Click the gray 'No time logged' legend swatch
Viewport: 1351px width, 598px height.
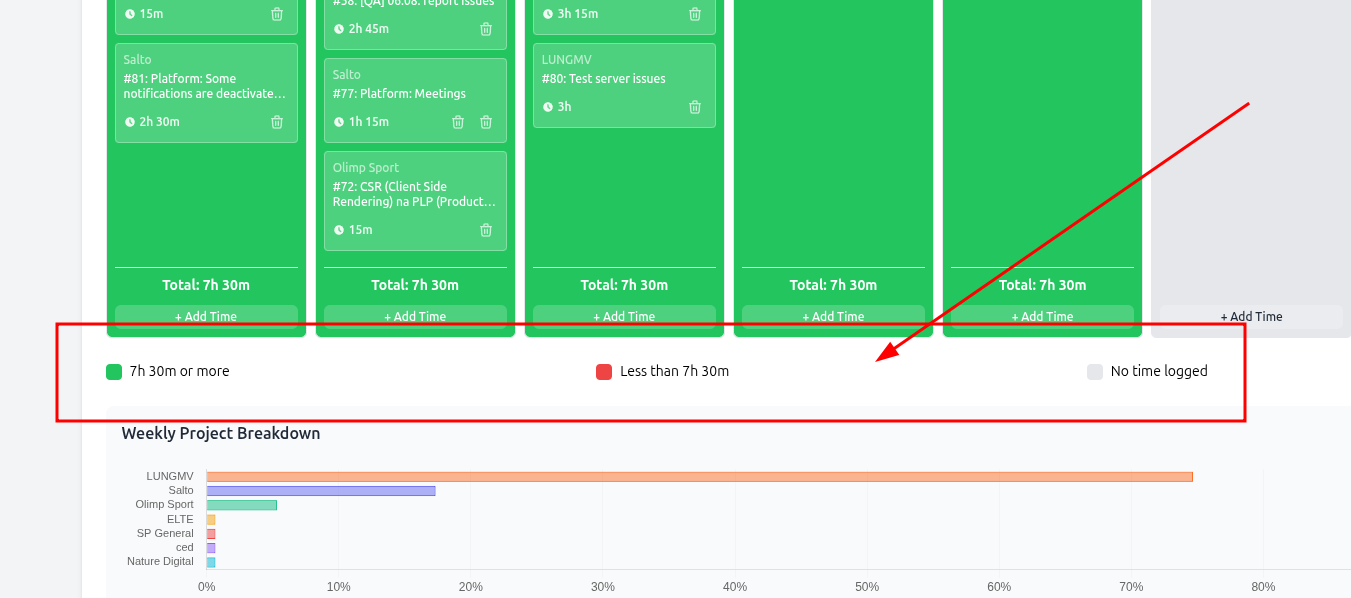(1095, 372)
